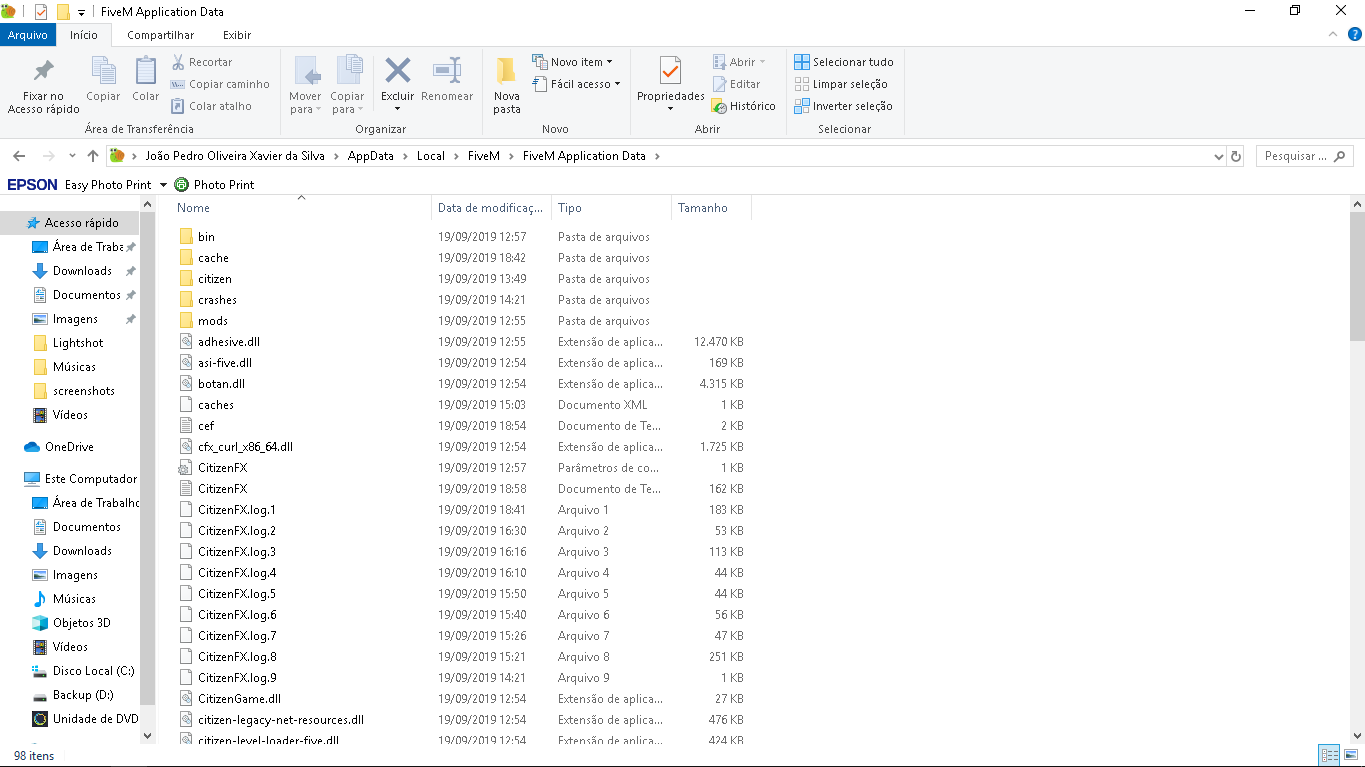This screenshot has width=1365, height=767.
Task: Create a new folder with Nova pasta
Action: [x=507, y=85]
